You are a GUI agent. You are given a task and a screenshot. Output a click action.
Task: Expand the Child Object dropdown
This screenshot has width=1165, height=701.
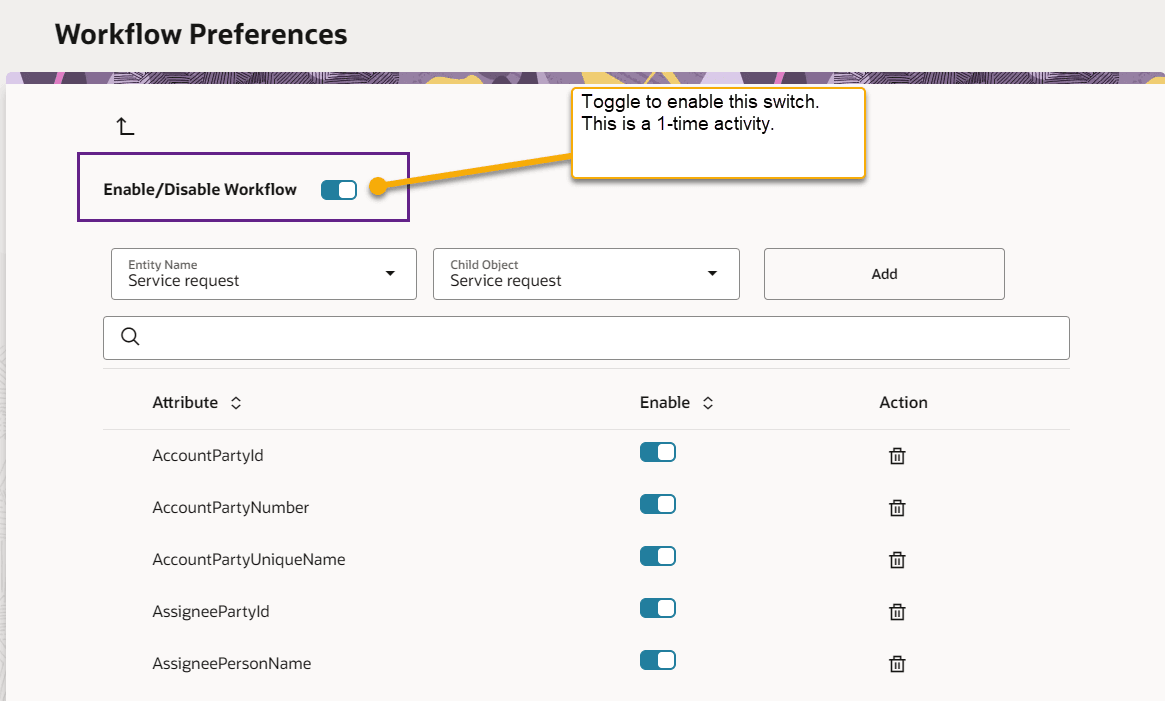click(x=586, y=274)
